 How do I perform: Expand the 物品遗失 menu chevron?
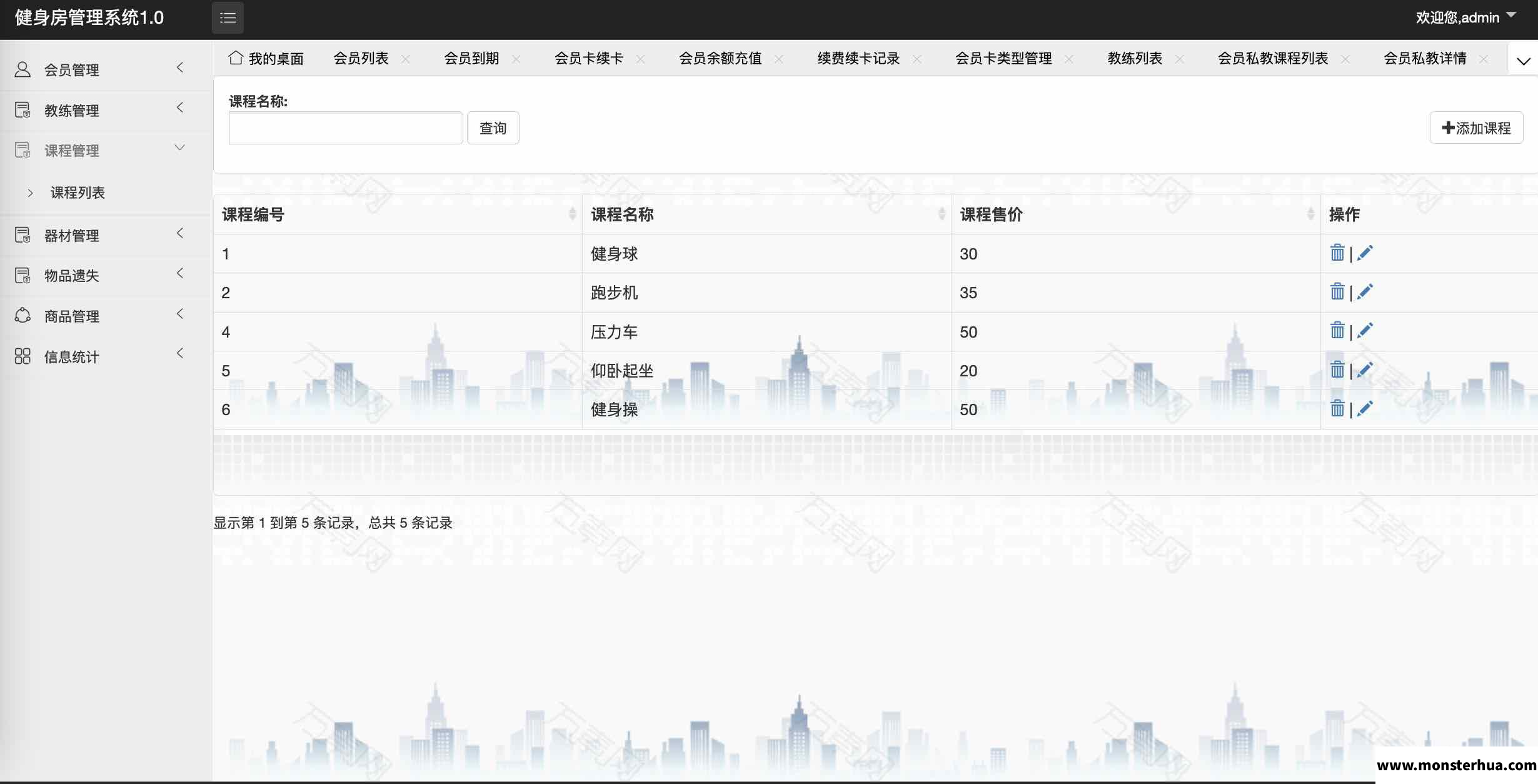180,273
